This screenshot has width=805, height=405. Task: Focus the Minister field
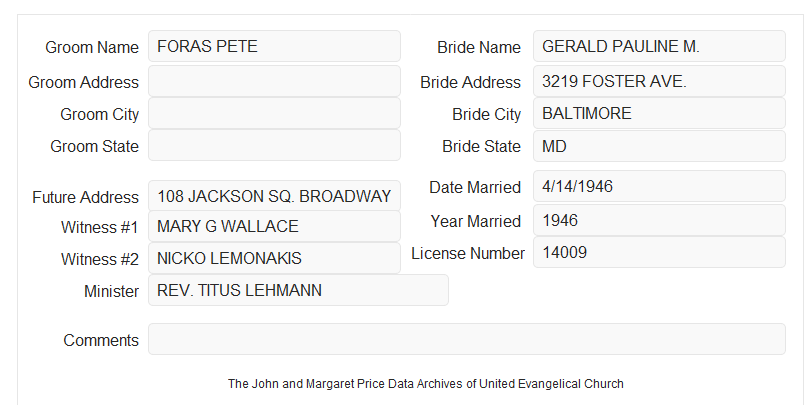(x=298, y=290)
